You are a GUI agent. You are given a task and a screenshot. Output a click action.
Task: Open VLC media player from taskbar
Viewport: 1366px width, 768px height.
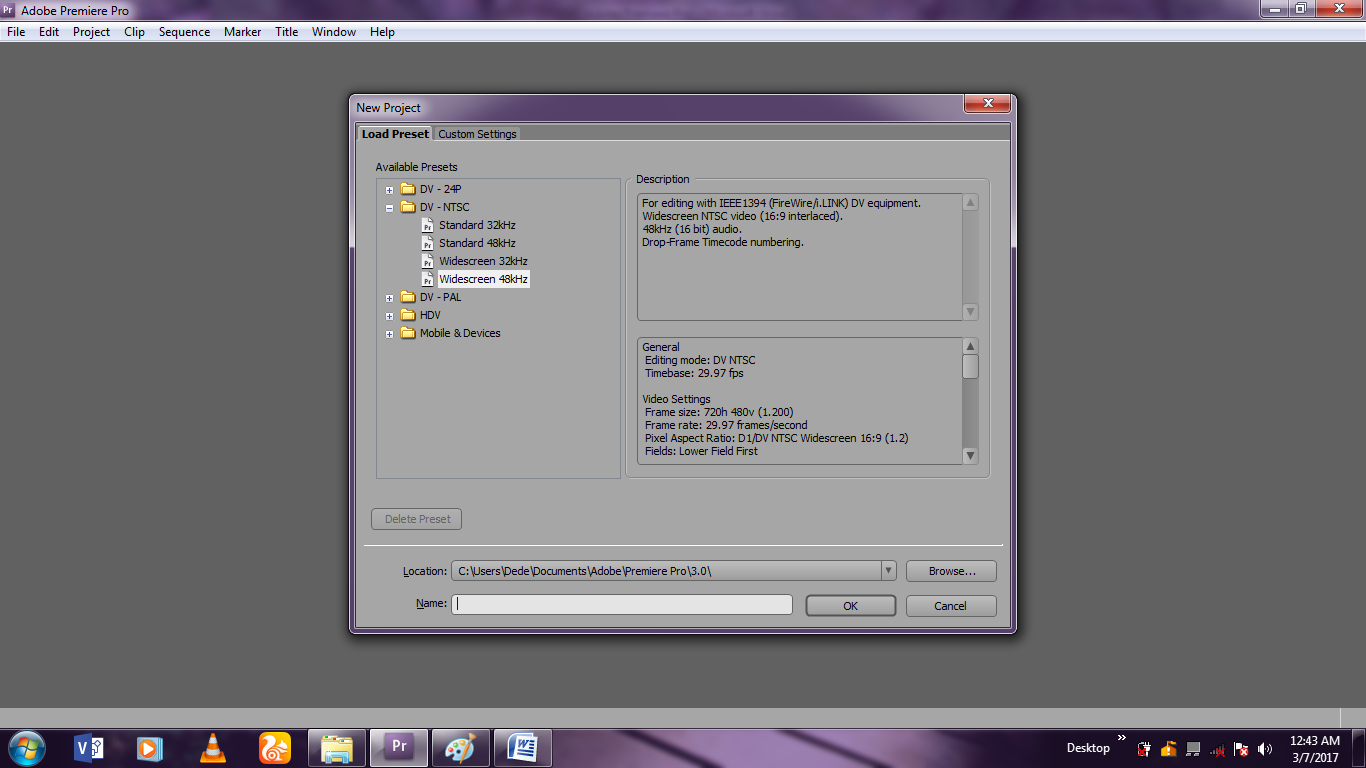point(212,748)
